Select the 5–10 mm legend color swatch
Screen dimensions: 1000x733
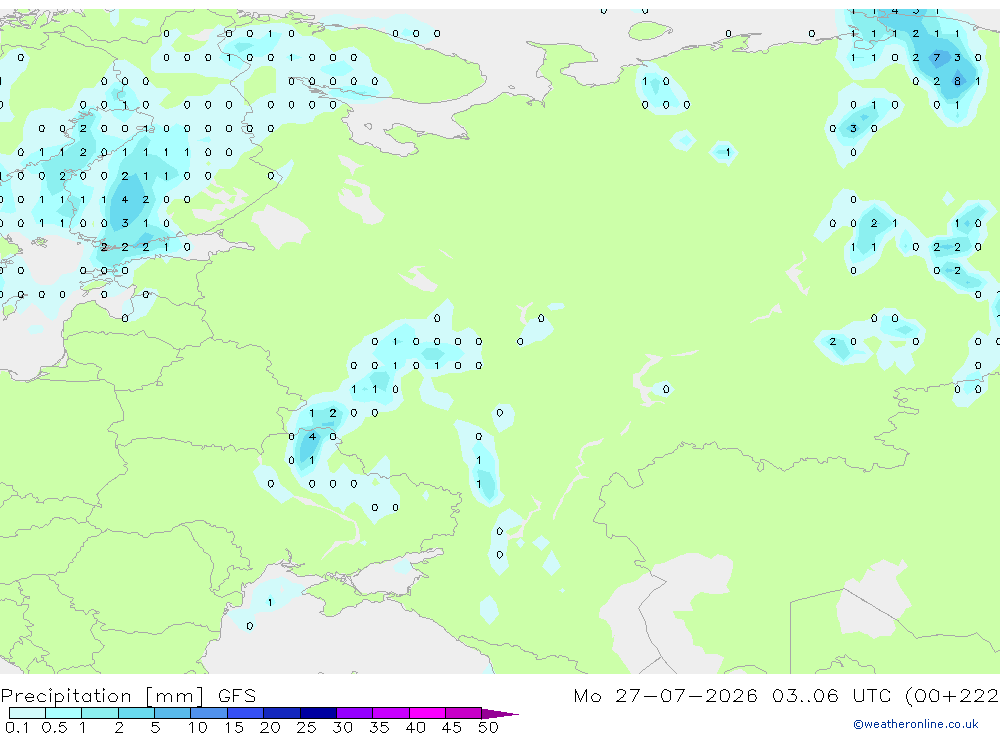pos(173,713)
